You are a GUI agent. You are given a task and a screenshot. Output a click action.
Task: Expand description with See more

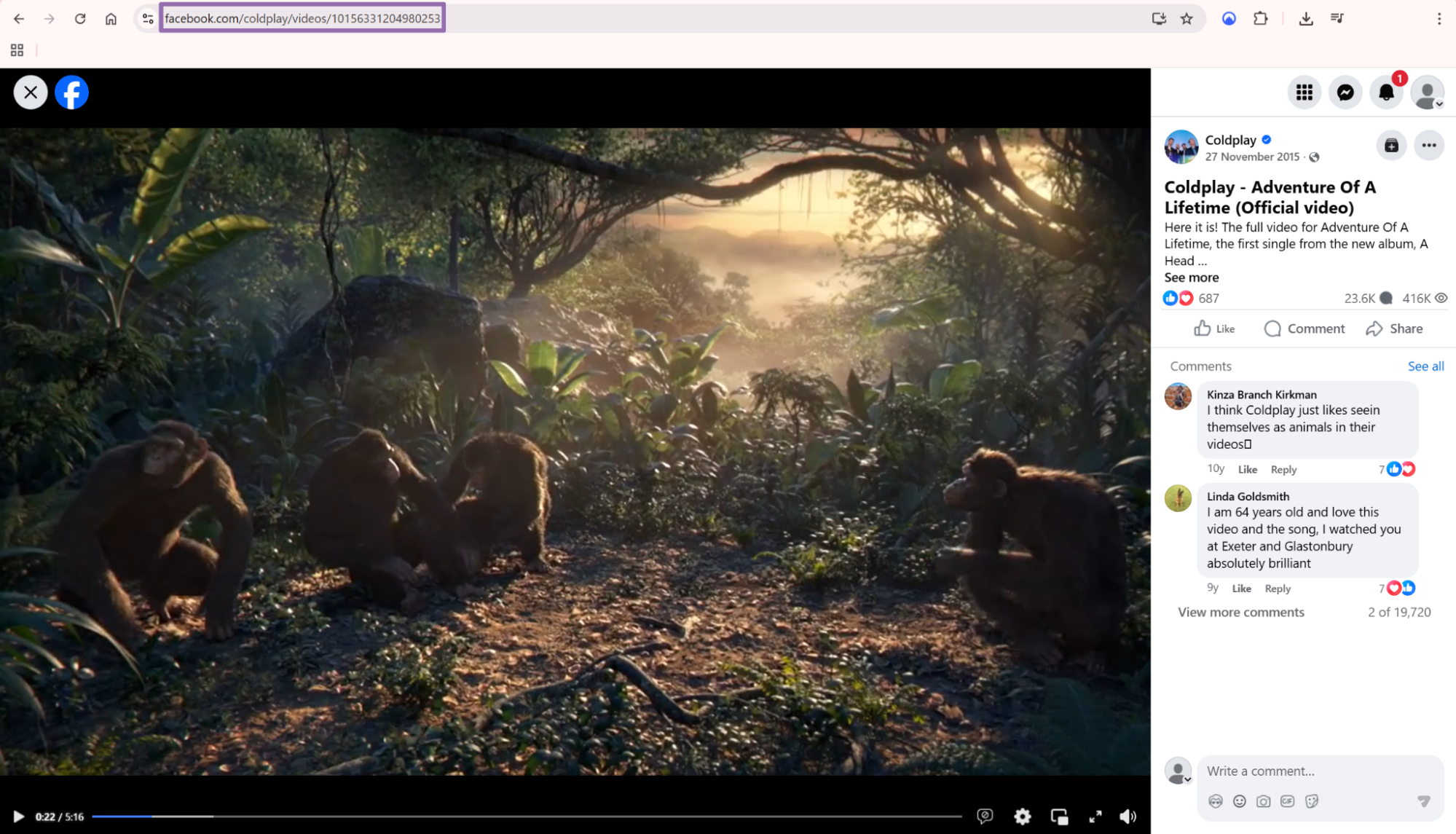[x=1191, y=278]
